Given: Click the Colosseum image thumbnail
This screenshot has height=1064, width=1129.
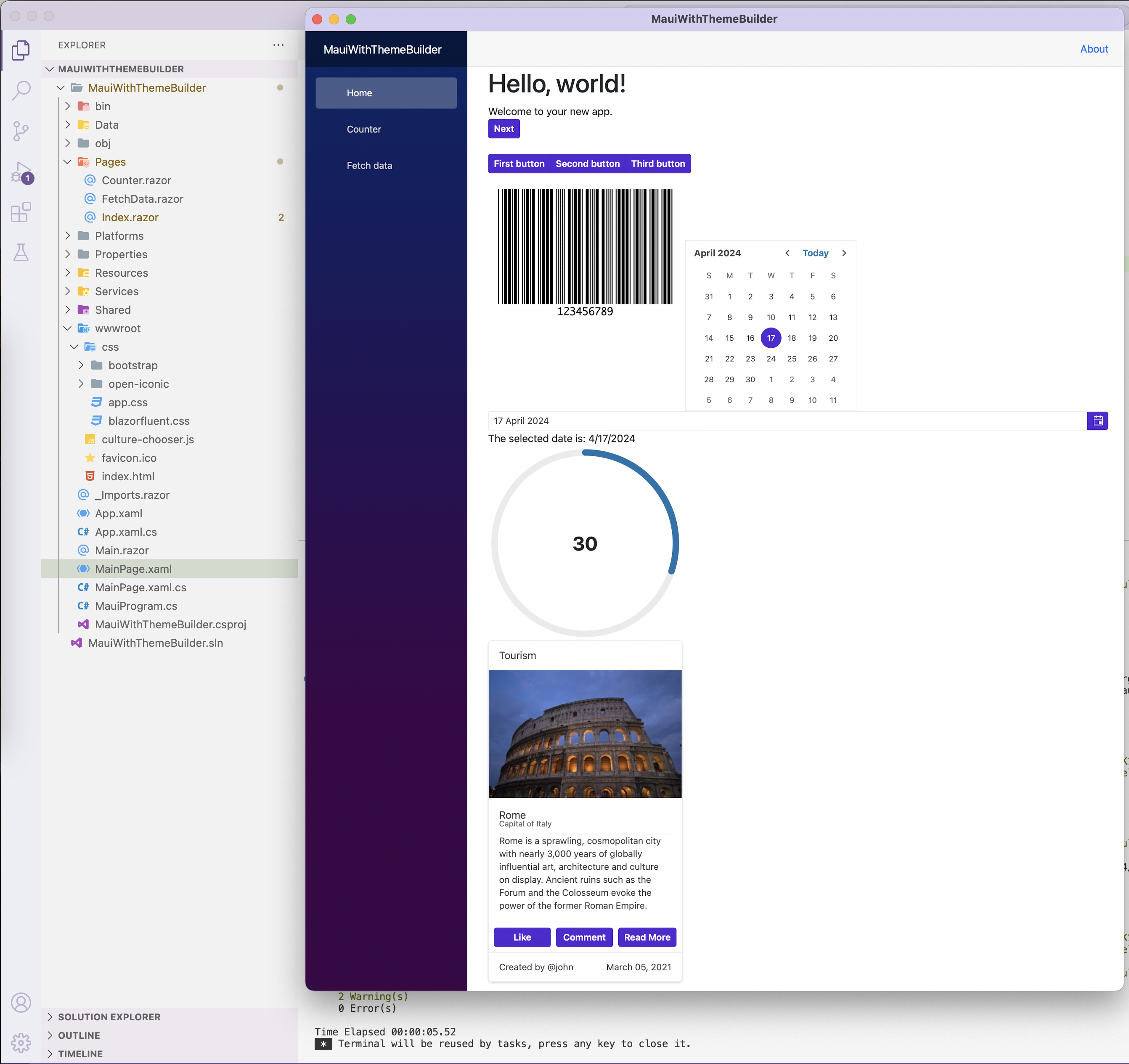Looking at the screenshot, I should pyautogui.click(x=585, y=734).
